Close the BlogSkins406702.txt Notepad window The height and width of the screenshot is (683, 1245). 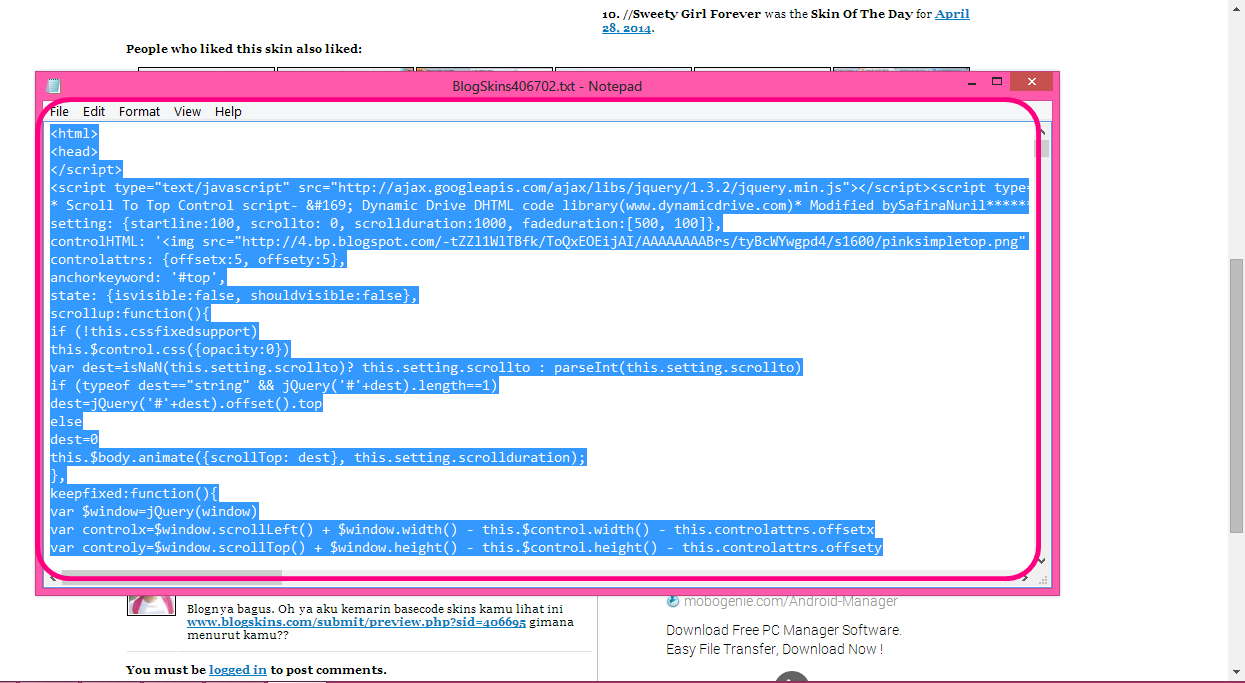[x=1032, y=82]
